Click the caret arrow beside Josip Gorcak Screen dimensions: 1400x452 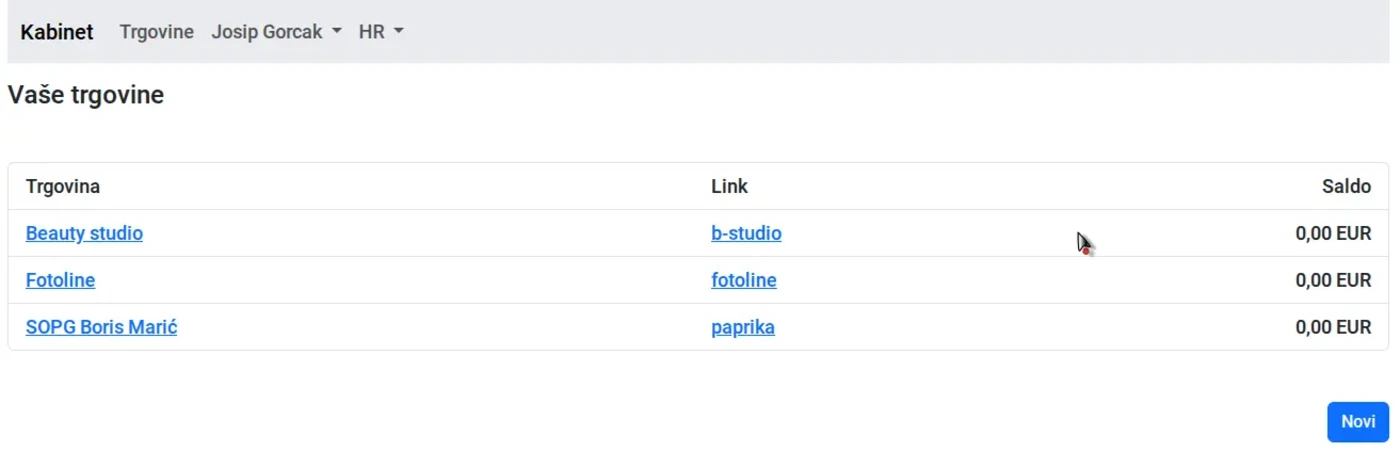[337, 32]
